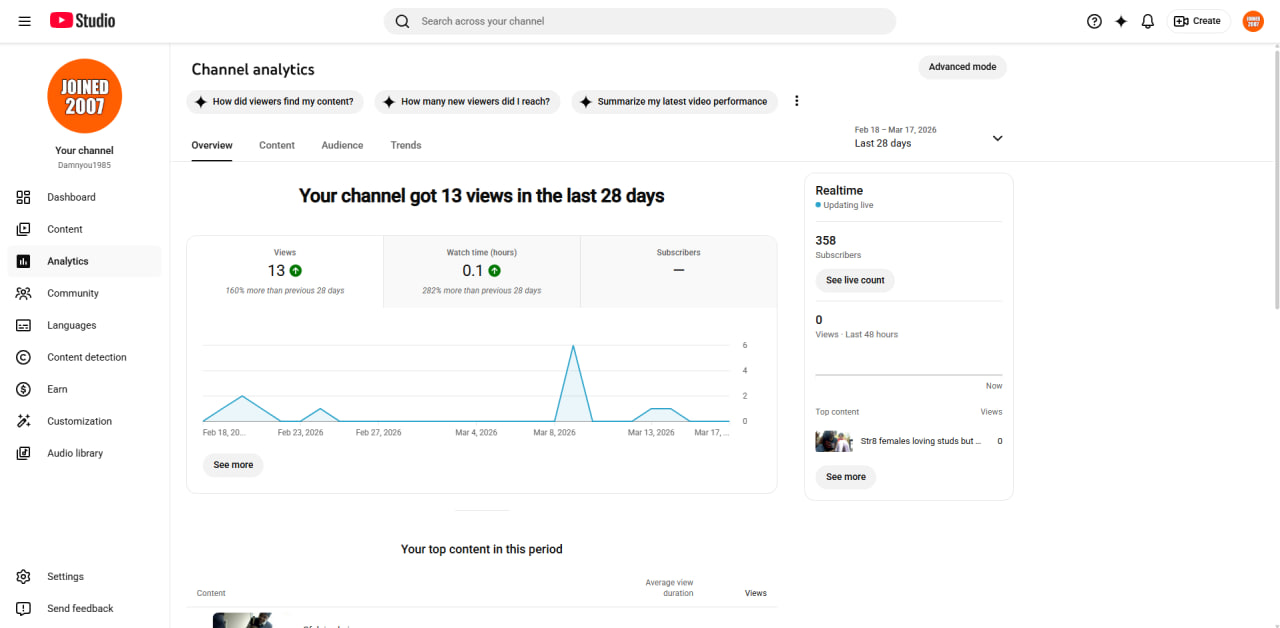The width and height of the screenshot is (1280, 628).
Task: Click the Dashboard sidebar icon
Action: coord(24,197)
